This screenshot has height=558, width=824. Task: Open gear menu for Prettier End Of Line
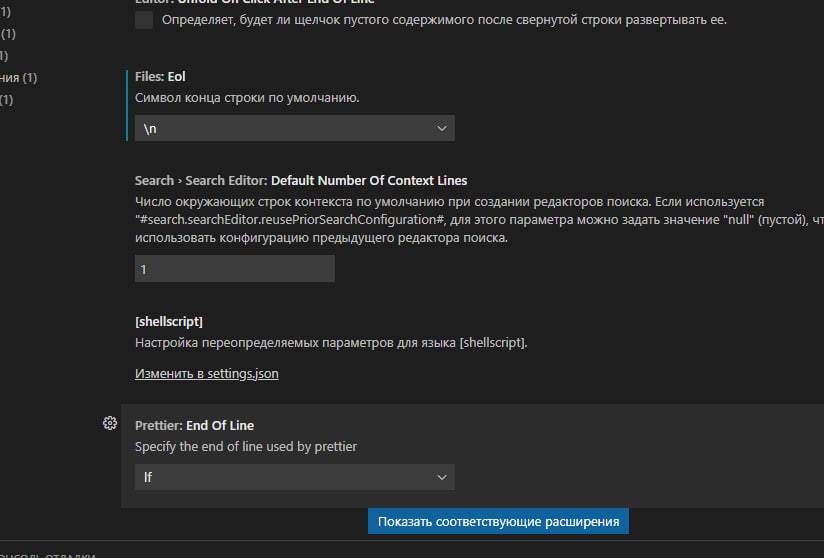(x=110, y=423)
